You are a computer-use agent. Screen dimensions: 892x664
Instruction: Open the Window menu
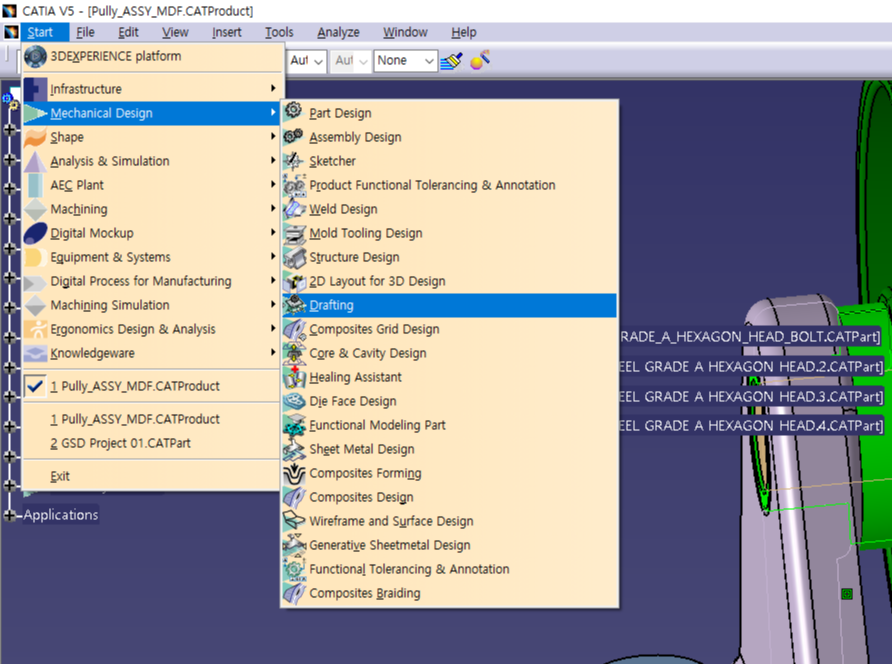(405, 32)
